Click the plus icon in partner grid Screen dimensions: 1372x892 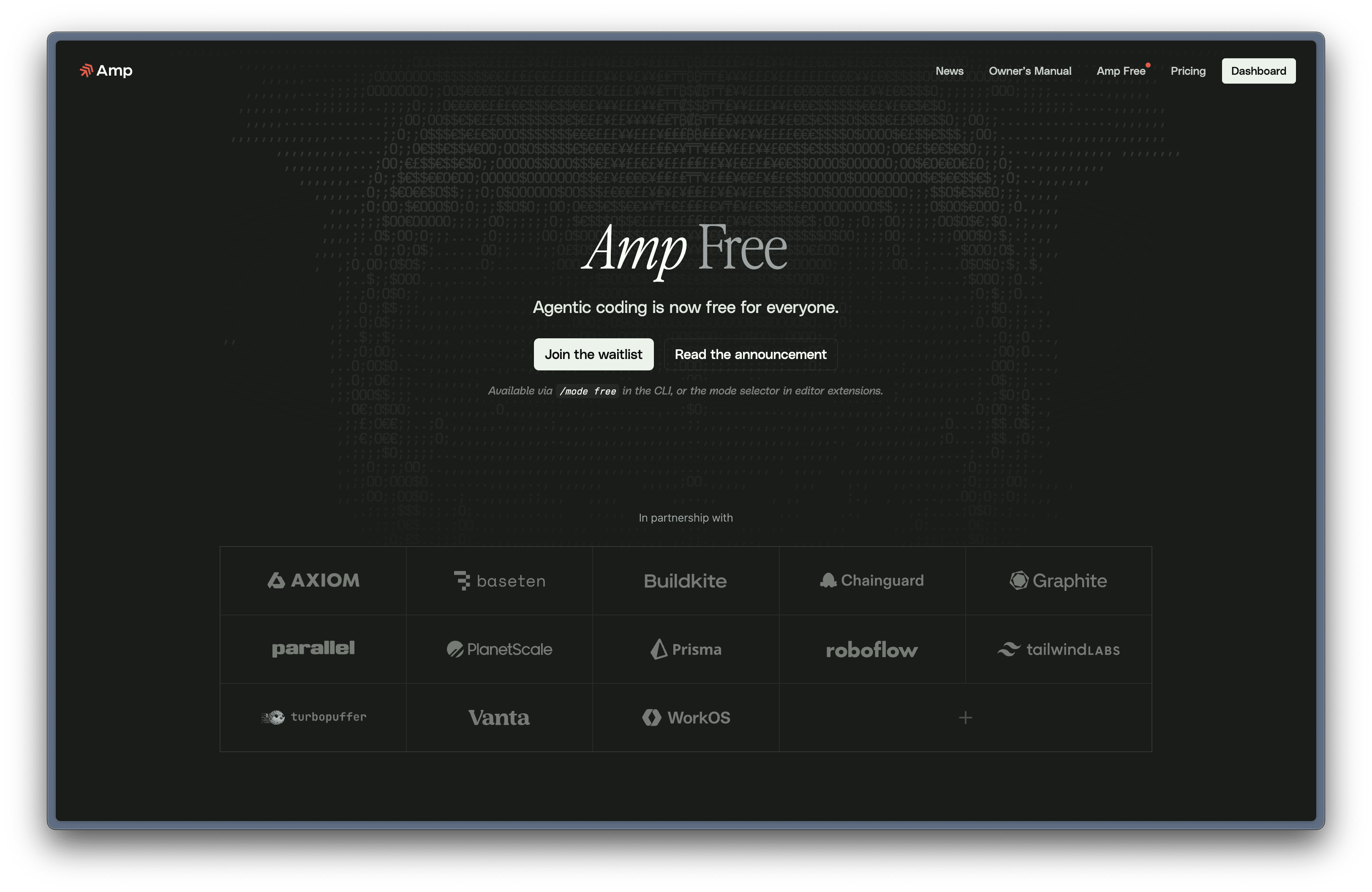pos(965,718)
